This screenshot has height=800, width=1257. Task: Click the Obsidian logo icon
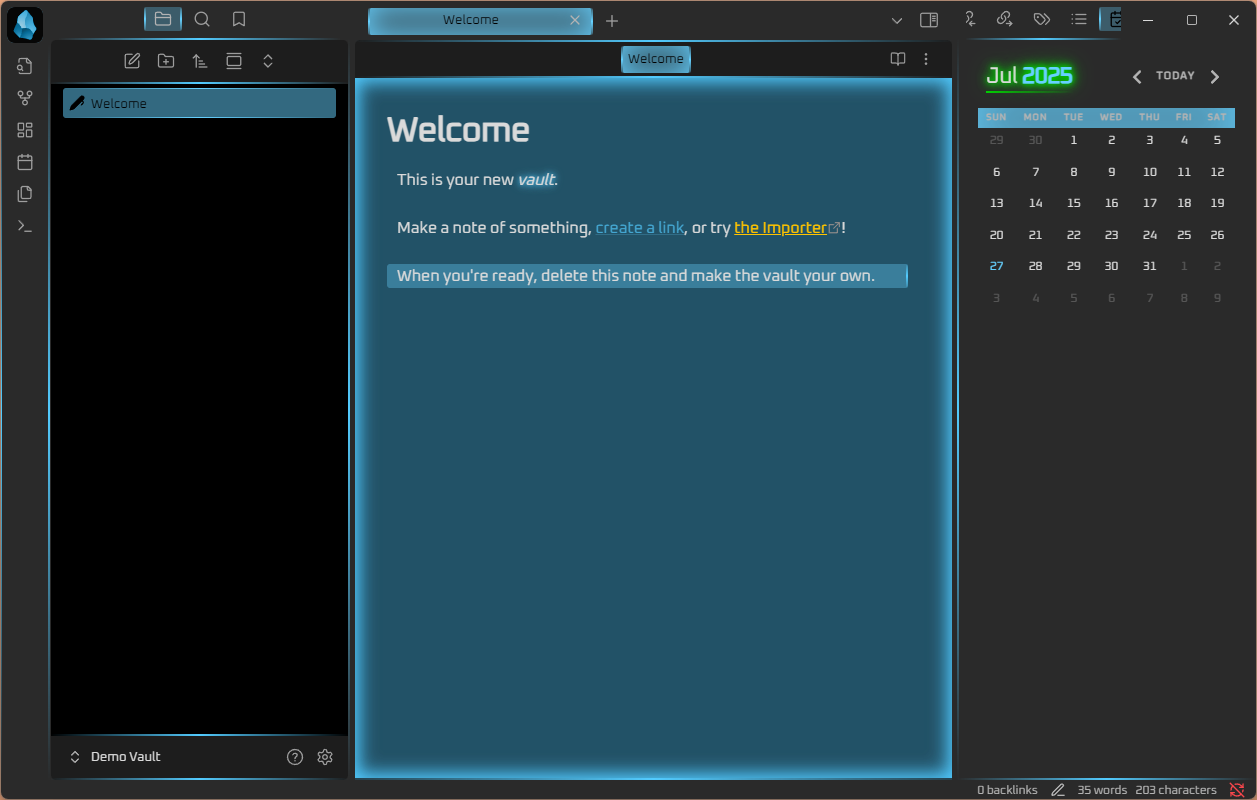pos(25,24)
